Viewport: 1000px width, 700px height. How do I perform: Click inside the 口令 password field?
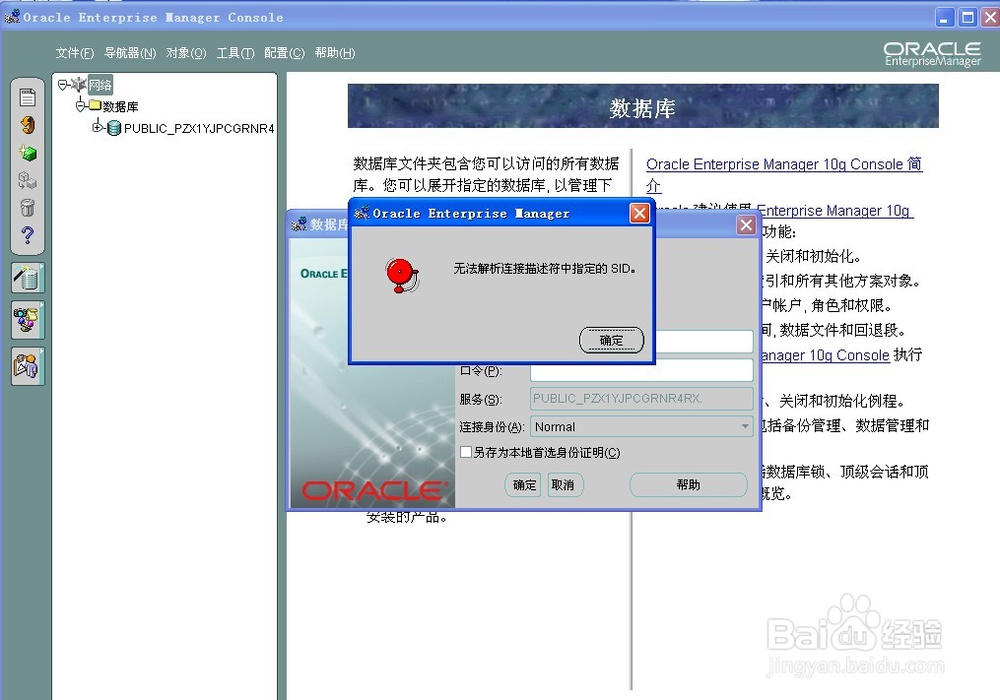click(x=640, y=370)
